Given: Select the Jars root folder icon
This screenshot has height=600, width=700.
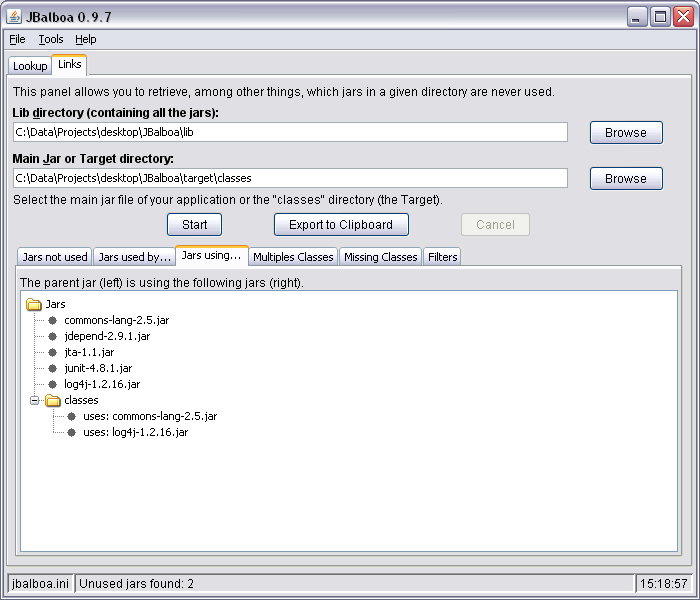Looking at the screenshot, I should (x=33, y=304).
